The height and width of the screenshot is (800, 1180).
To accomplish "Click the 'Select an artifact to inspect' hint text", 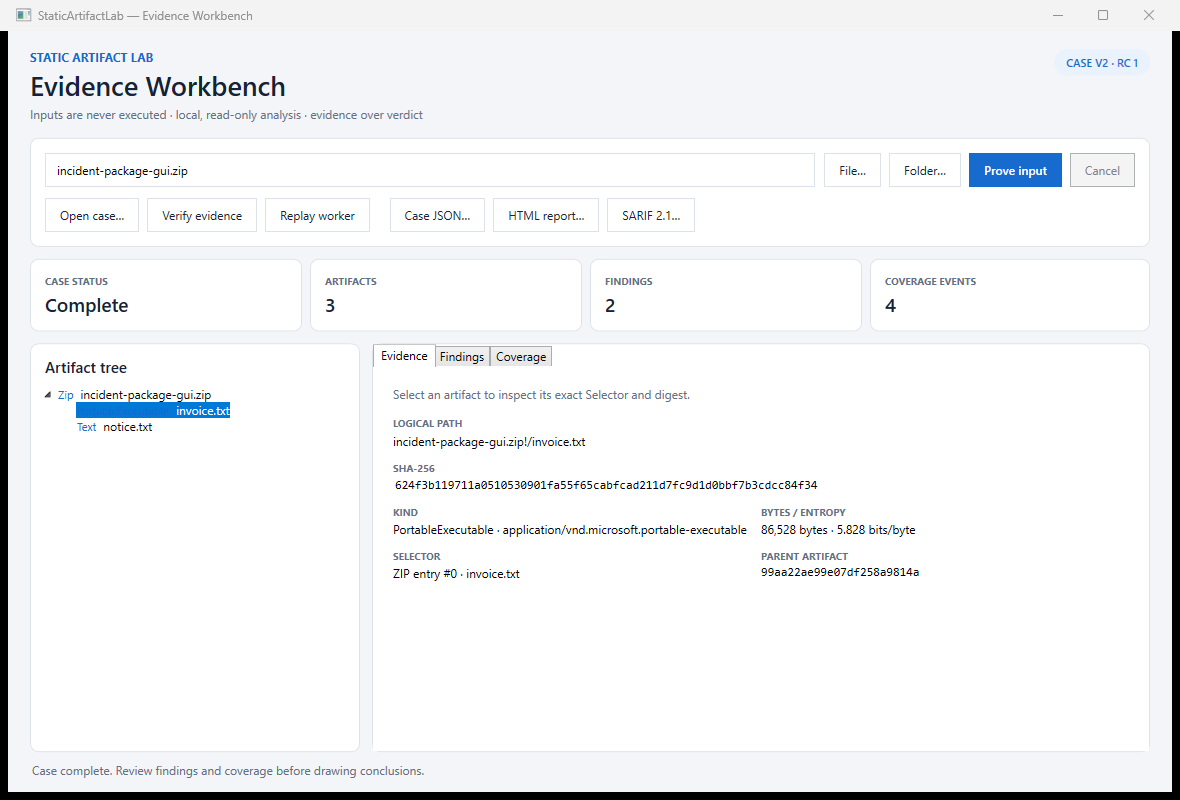I will coord(541,394).
